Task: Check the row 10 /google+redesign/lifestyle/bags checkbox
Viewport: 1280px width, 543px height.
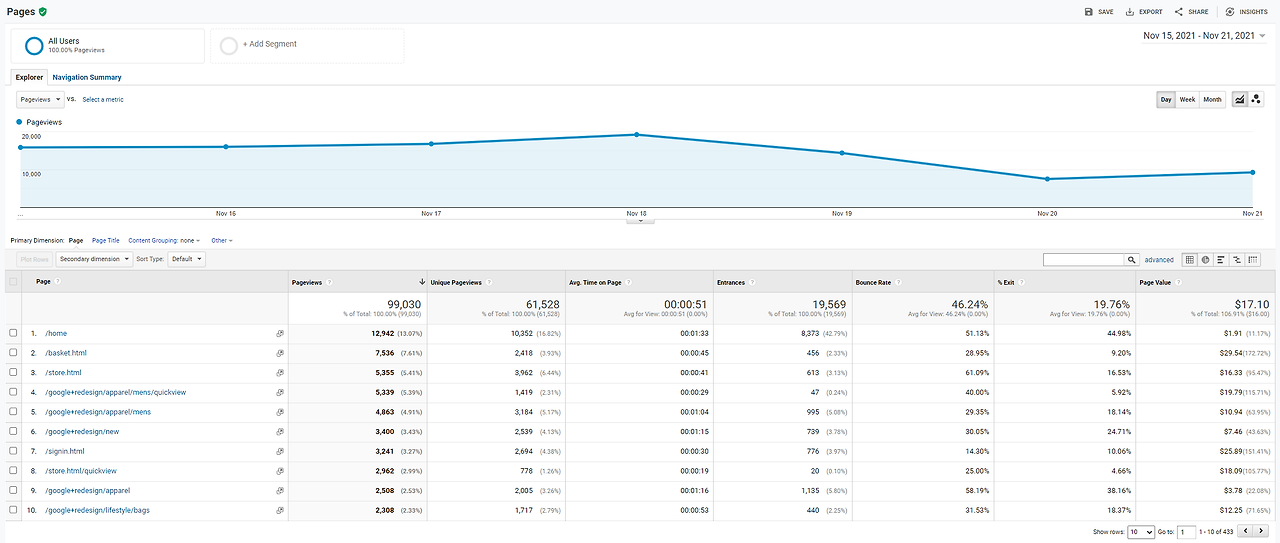Action: (13, 510)
